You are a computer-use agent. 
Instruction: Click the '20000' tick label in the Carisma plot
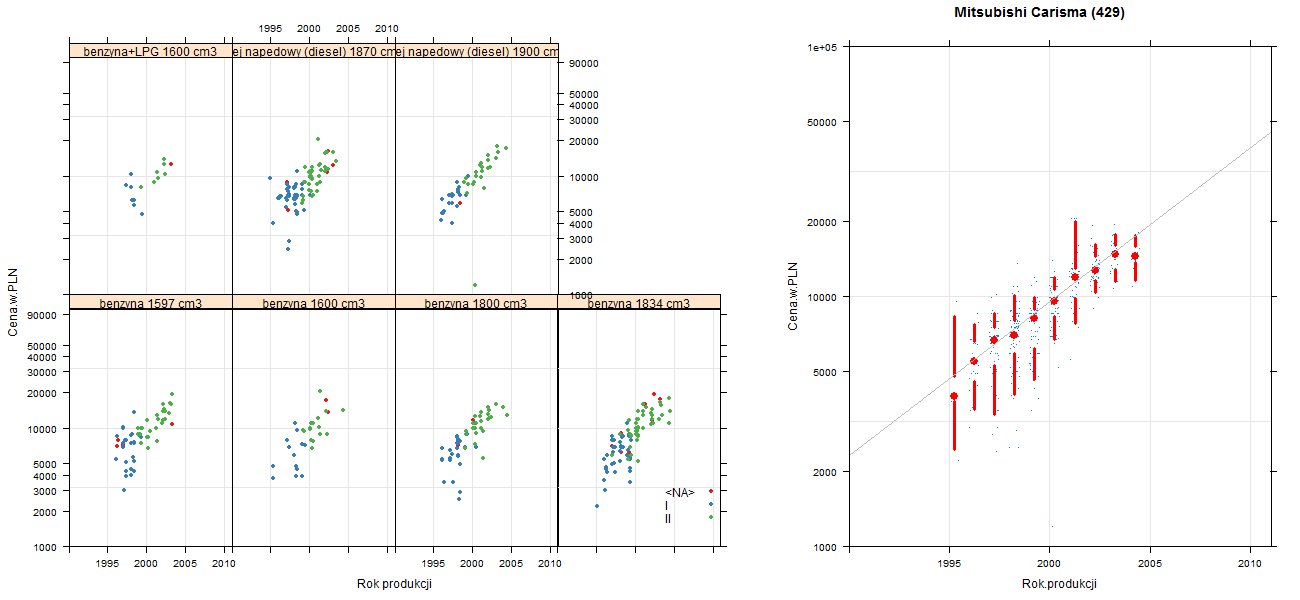point(822,221)
